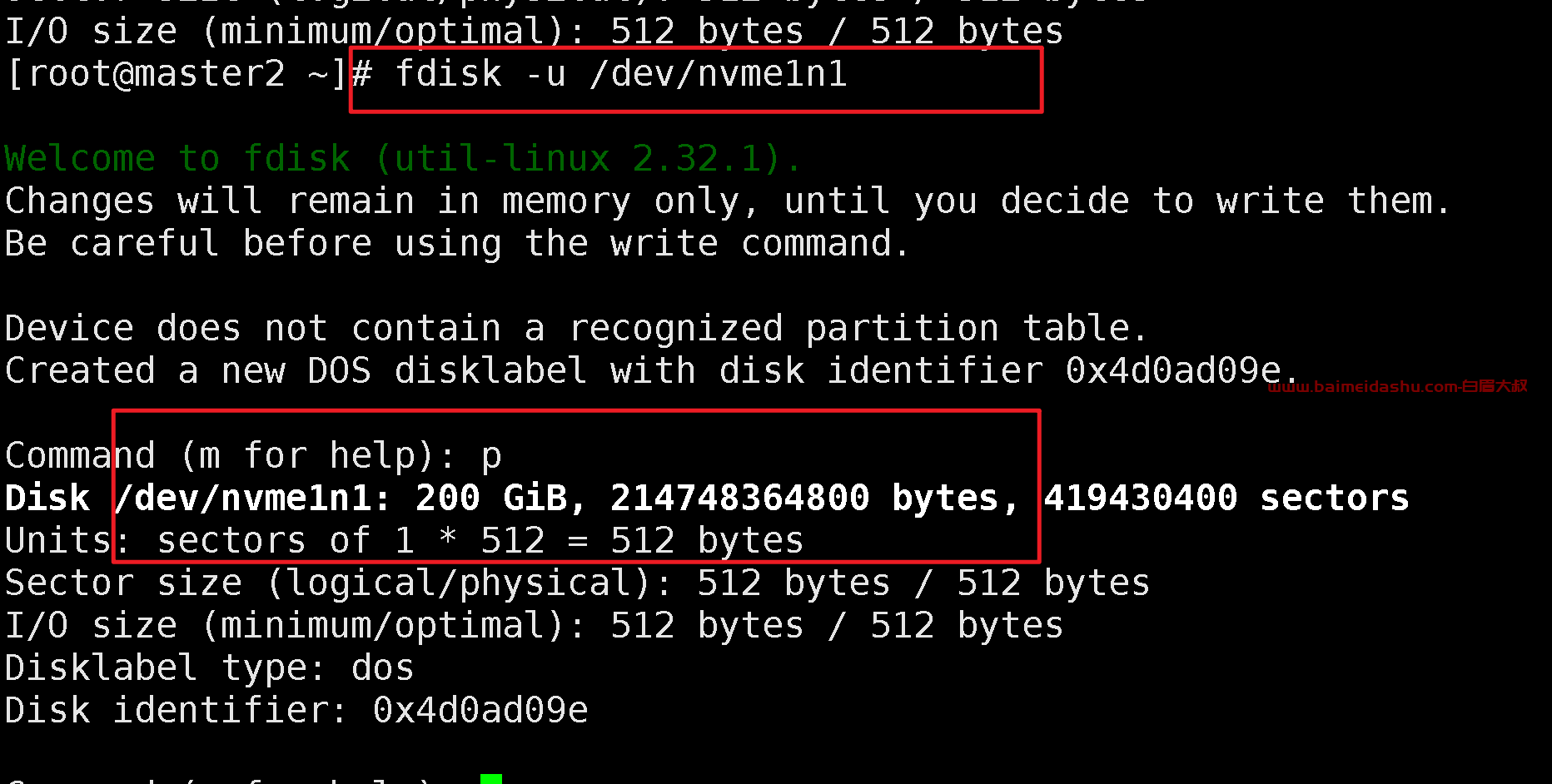Click the red baimeidashu.com watermark link
This screenshot has width=1552, height=784.
click(1397, 386)
